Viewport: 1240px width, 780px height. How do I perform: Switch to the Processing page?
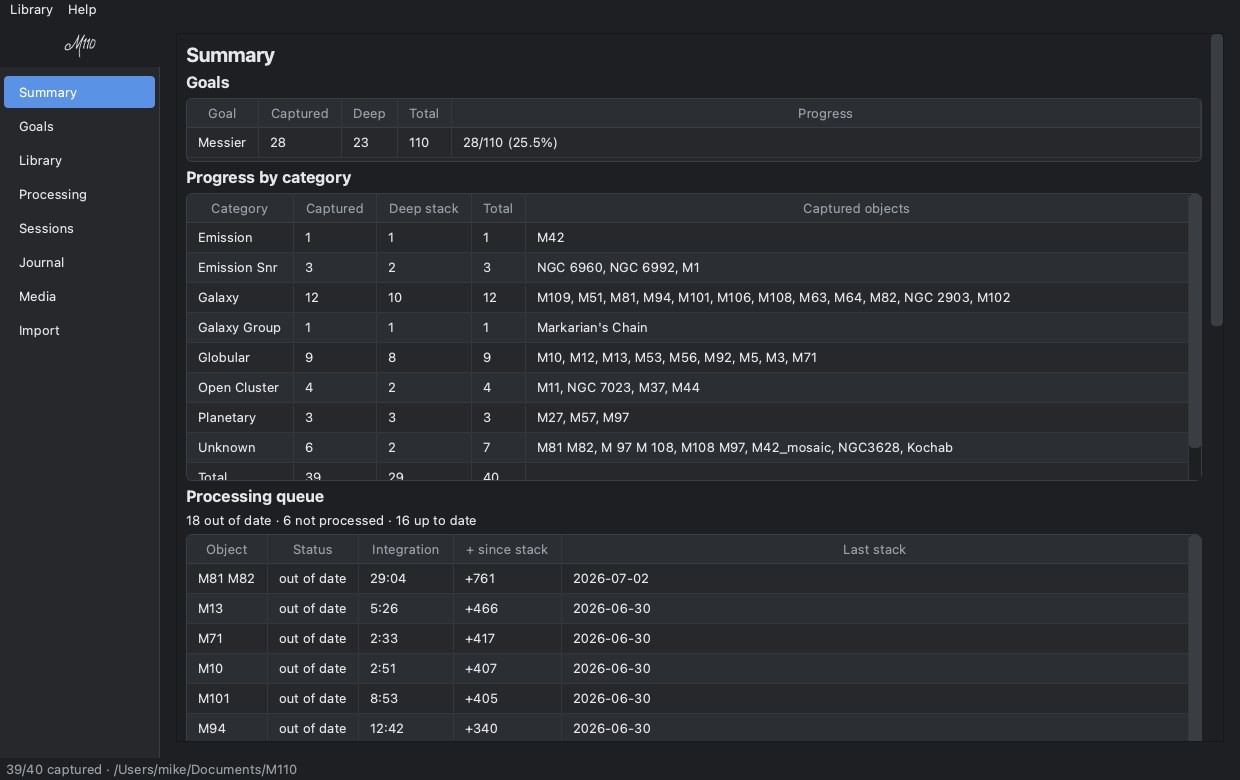[x=79, y=194]
